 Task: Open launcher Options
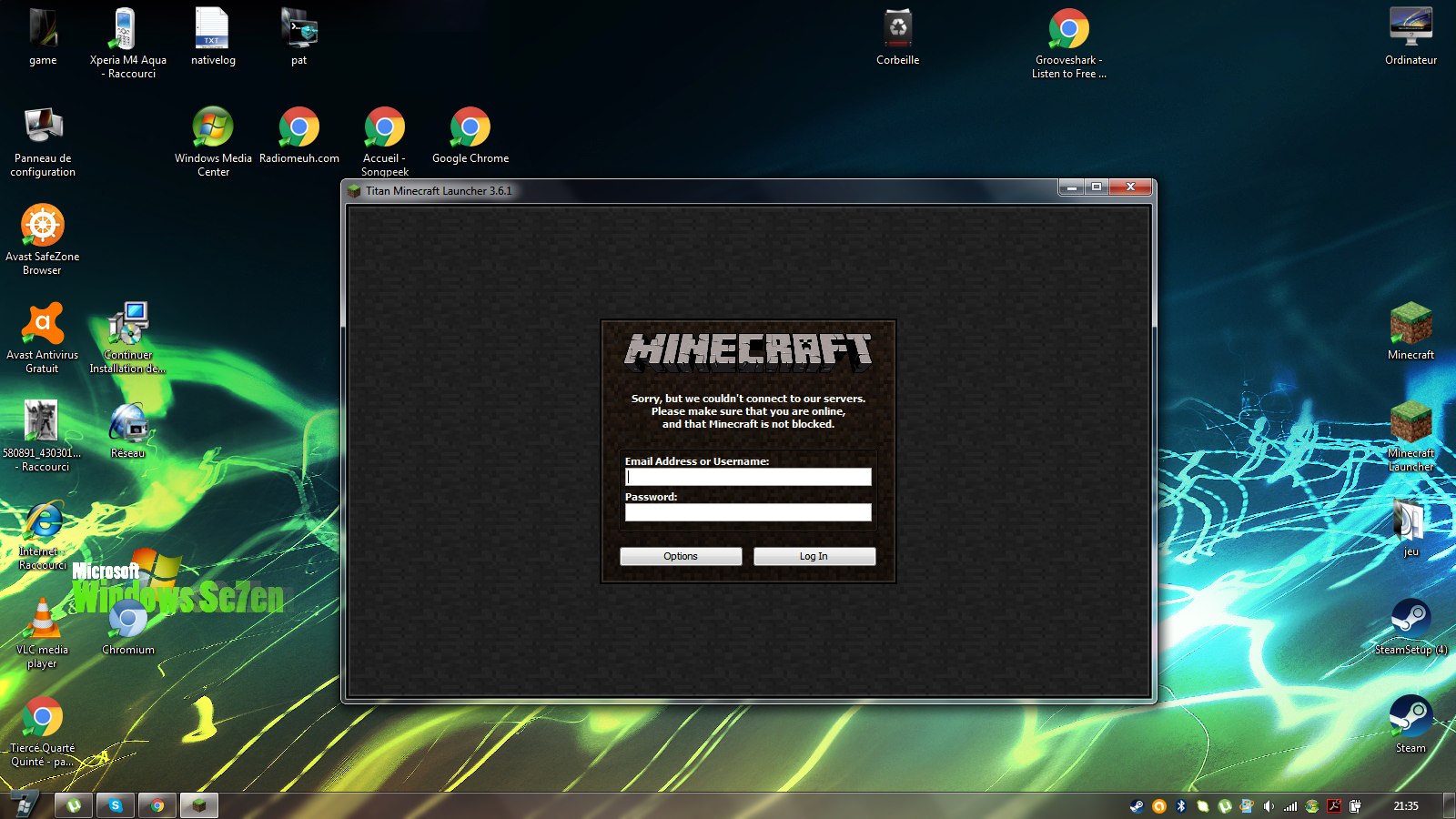(x=681, y=556)
